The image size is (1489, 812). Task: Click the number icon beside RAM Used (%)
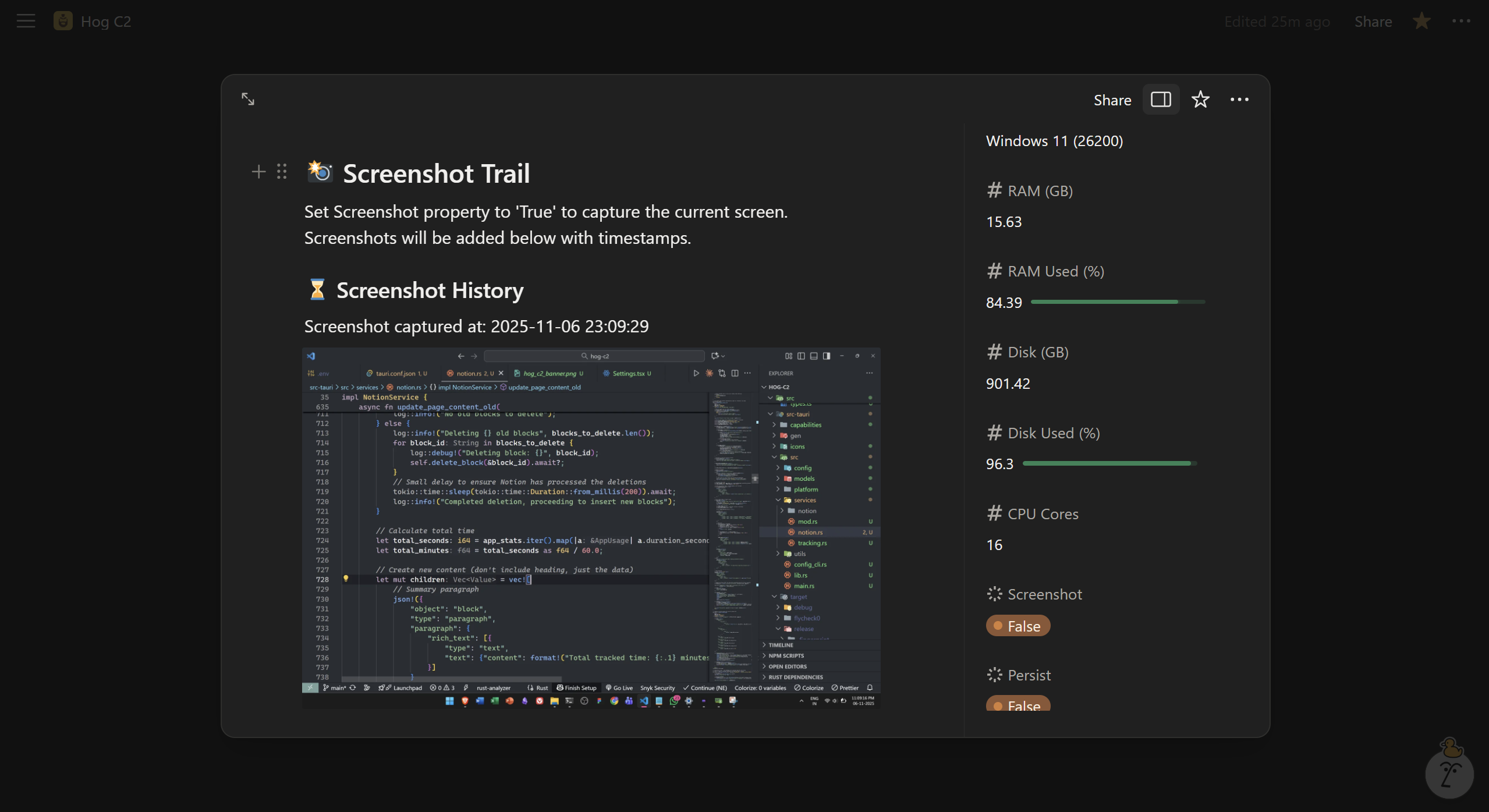click(995, 271)
